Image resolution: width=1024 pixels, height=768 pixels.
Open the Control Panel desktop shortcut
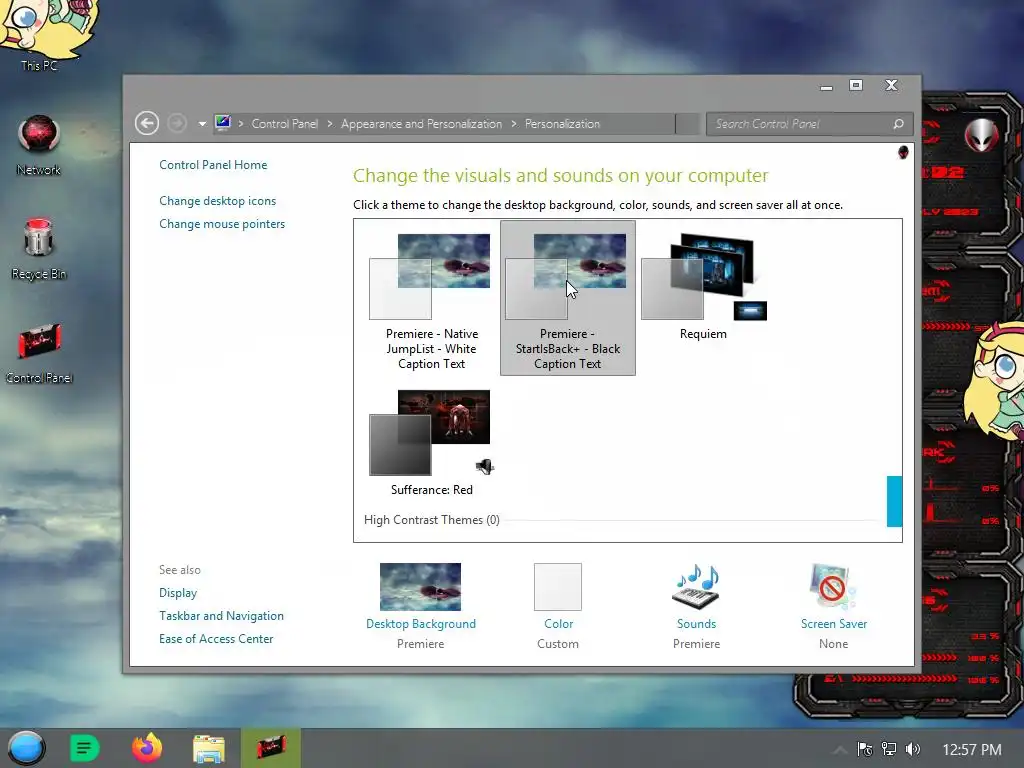39,353
